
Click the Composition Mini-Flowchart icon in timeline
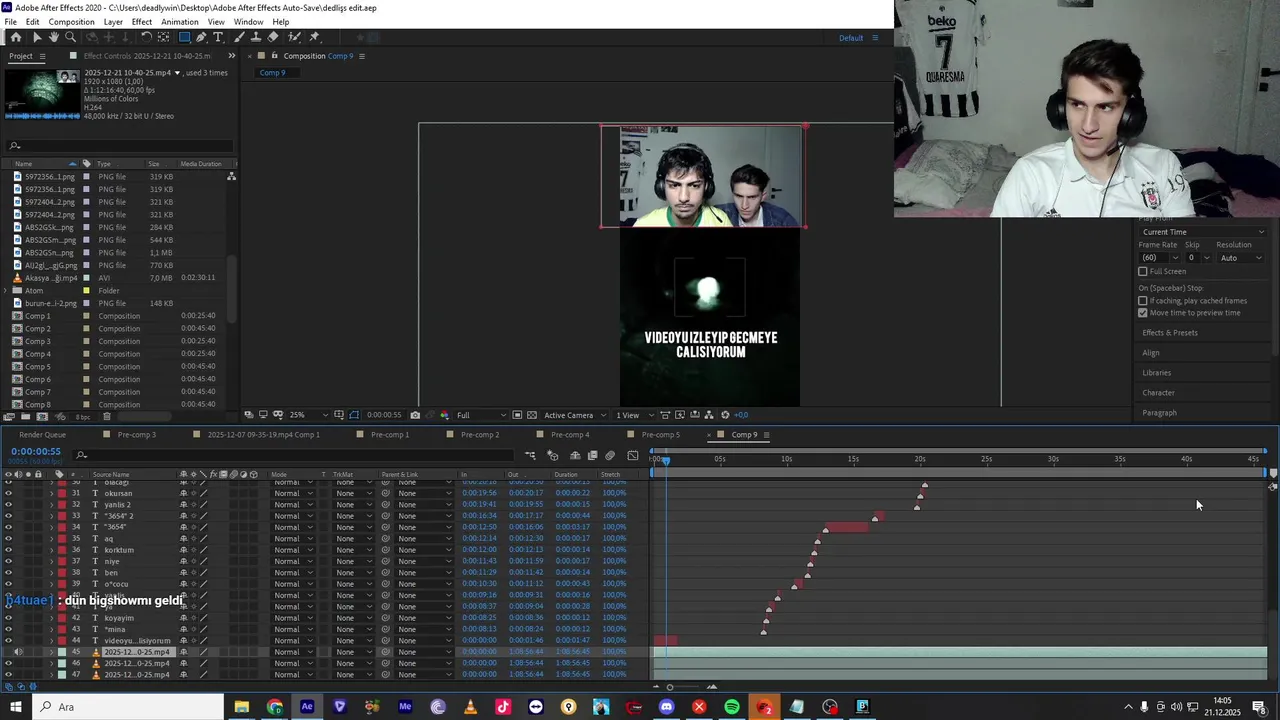pos(530,456)
